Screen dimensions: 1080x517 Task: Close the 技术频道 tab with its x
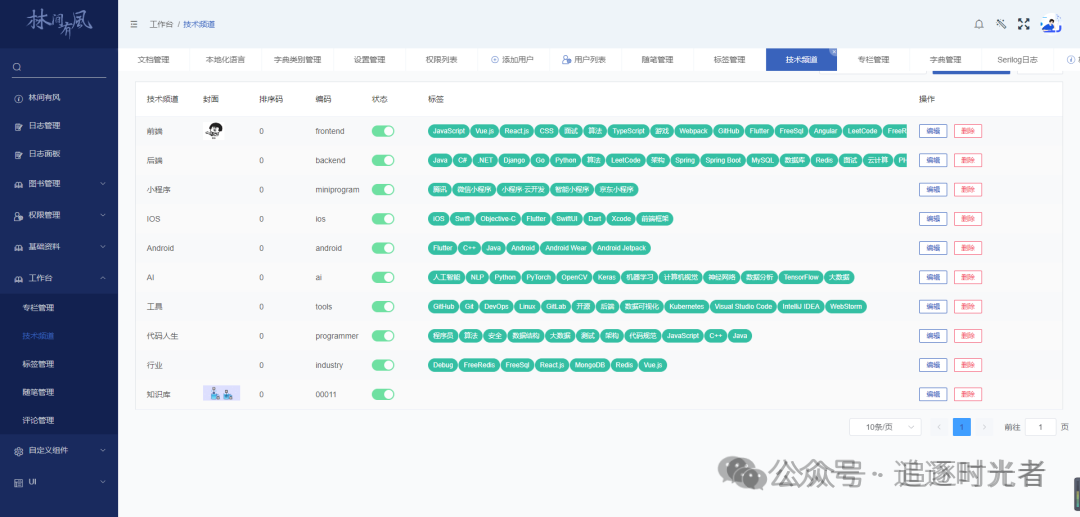[x=833, y=52]
